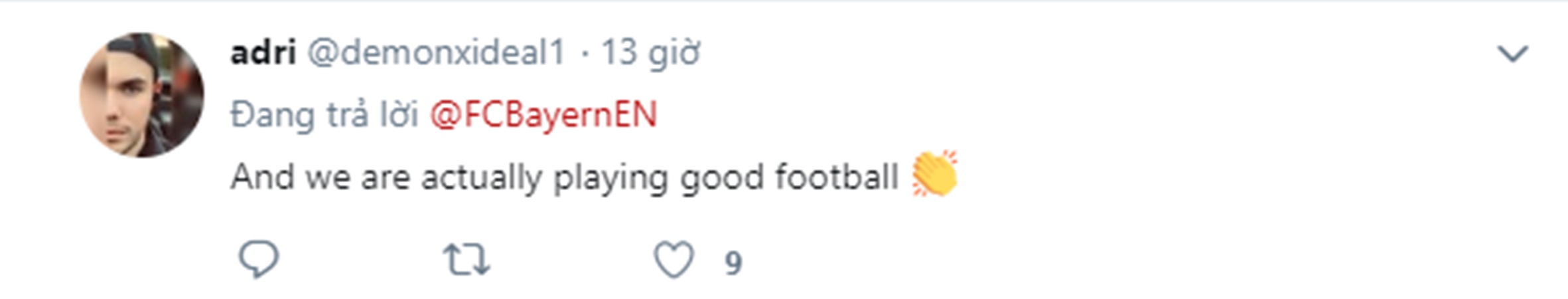This screenshot has height=299, width=1568.
Task: Select the word "actually" in the tweet
Action: click(x=482, y=177)
